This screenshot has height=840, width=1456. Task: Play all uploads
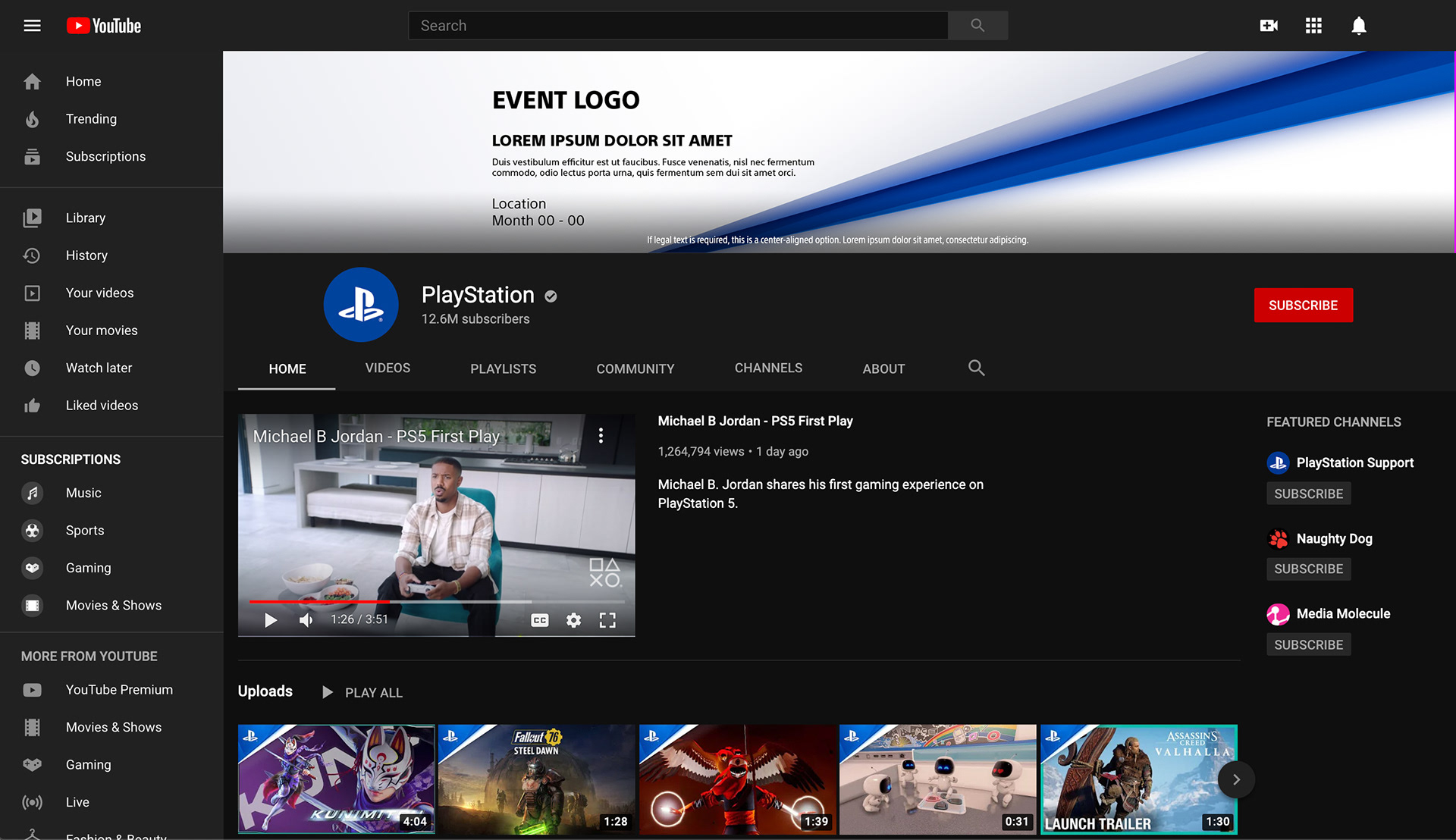pos(362,692)
